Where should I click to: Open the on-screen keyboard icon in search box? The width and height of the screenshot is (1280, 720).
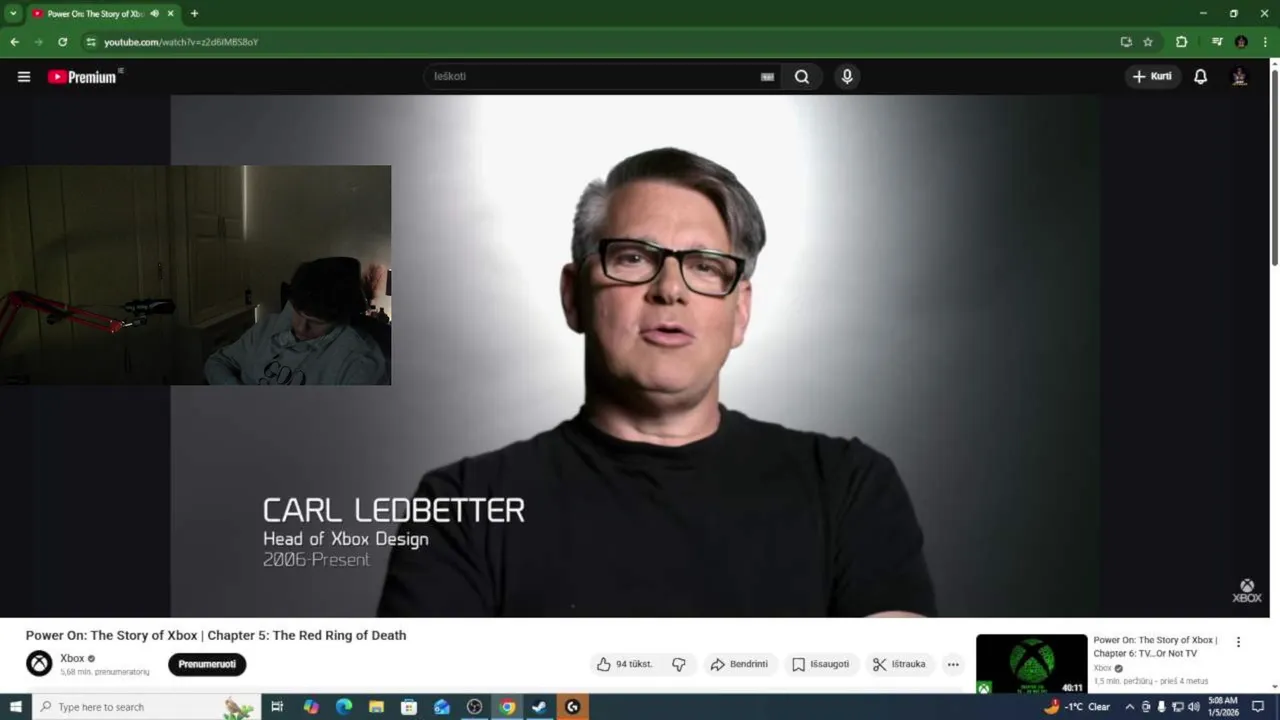click(767, 77)
